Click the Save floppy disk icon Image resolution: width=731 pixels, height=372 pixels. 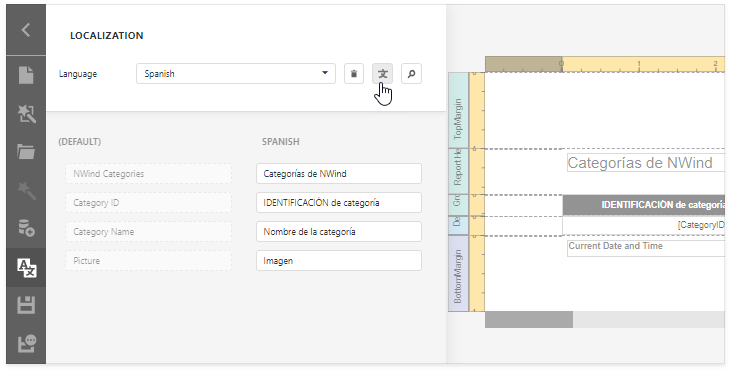pos(26,305)
